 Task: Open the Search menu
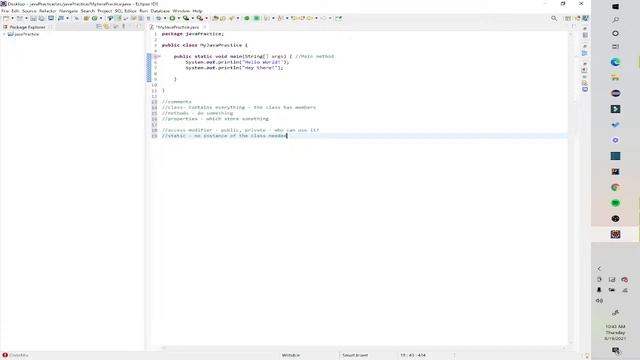tap(87, 11)
